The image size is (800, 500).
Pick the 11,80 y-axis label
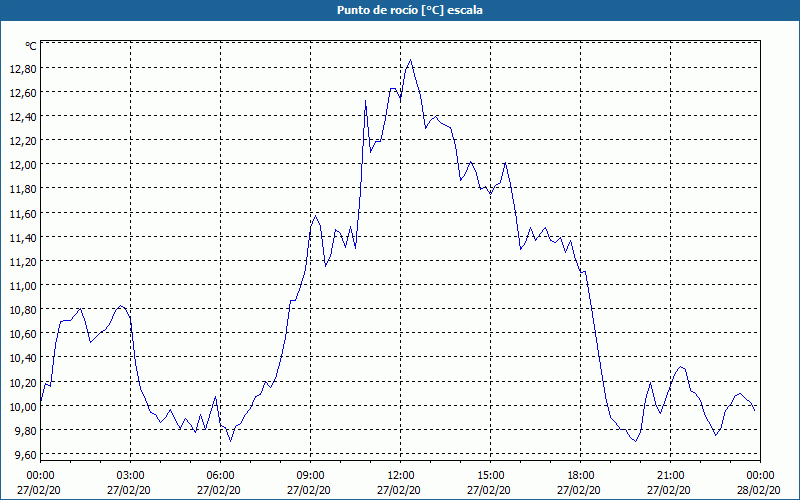point(23,189)
